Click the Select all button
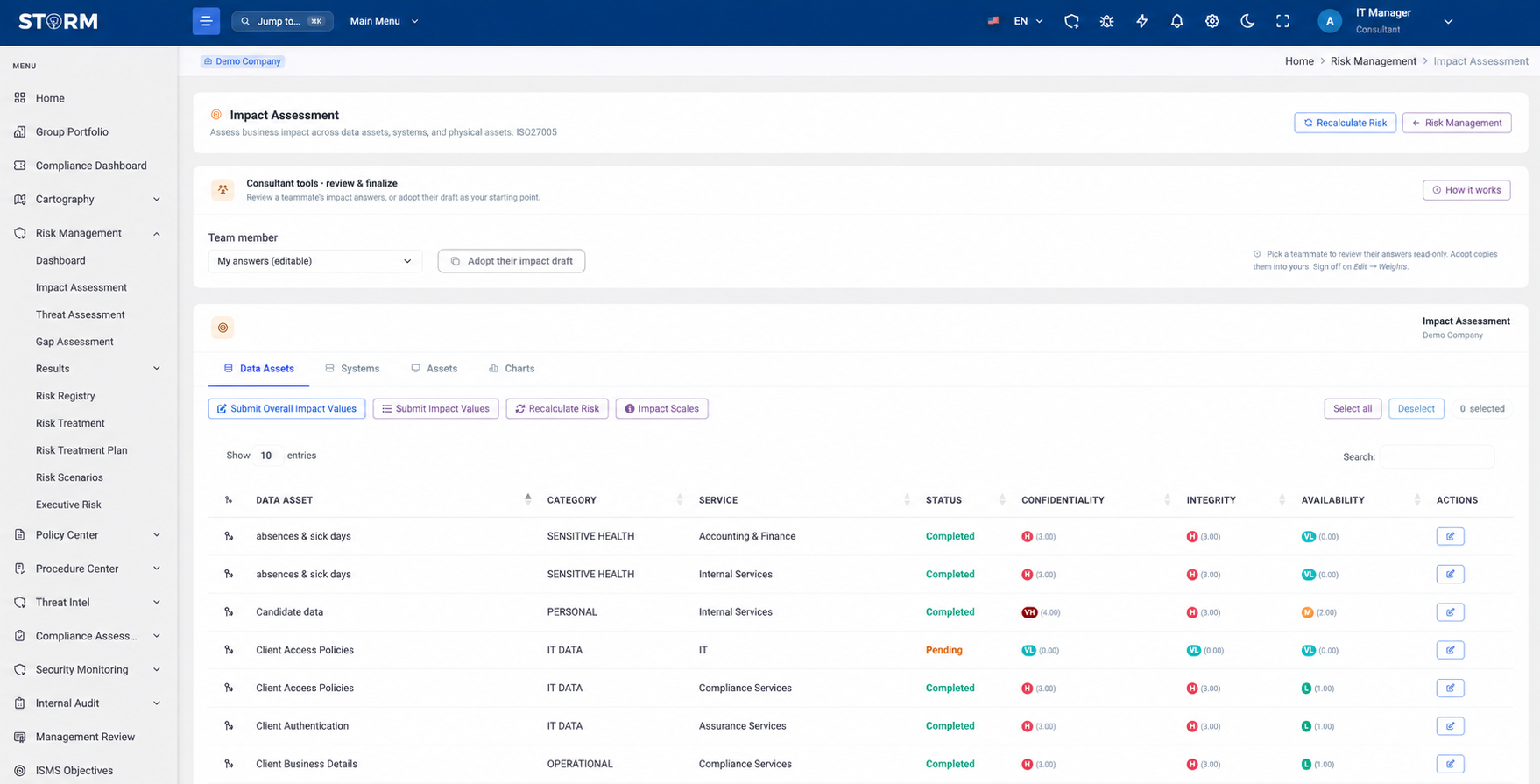The width and height of the screenshot is (1540, 784). pyautogui.click(x=1353, y=408)
